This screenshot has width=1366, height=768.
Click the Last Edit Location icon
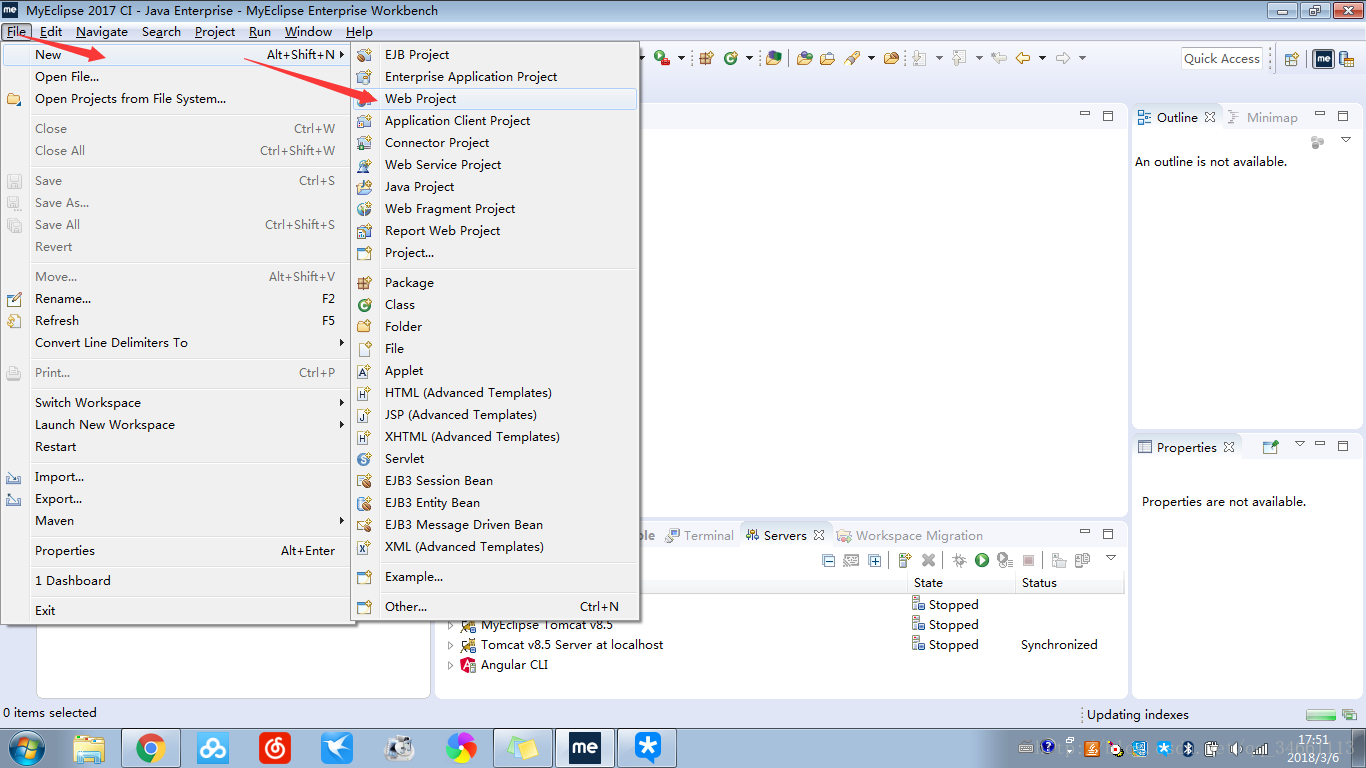click(x=998, y=58)
